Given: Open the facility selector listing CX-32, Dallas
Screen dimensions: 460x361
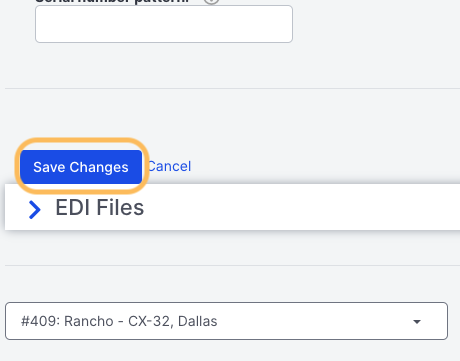Looking at the screenshot, I should [226, 321].
